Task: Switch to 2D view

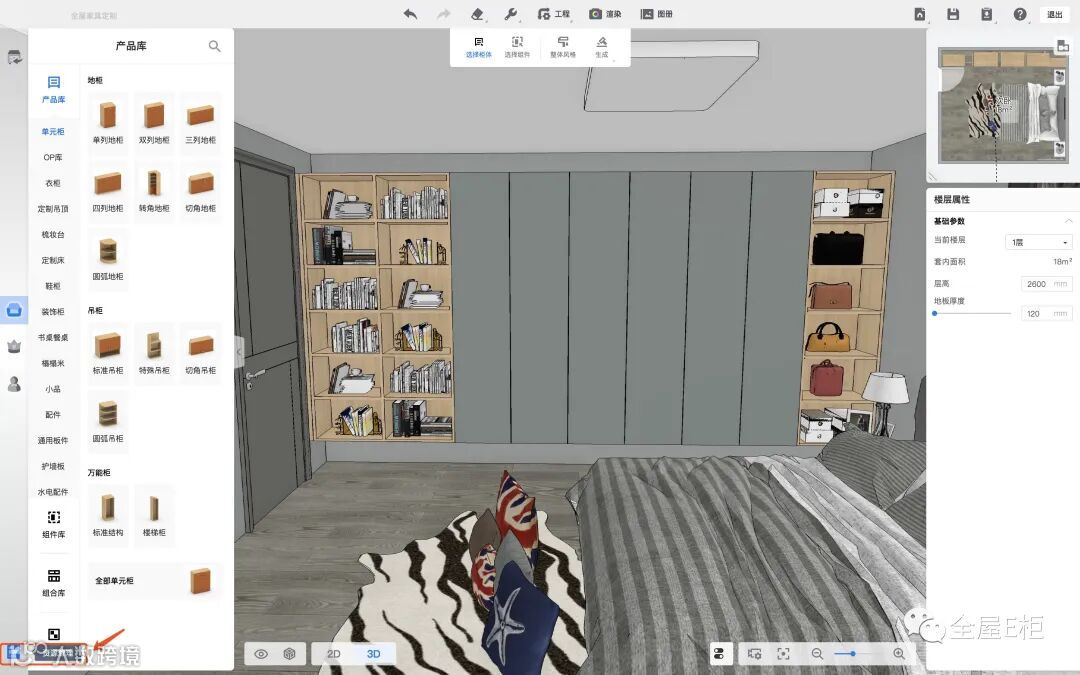Action: (333, 654)
